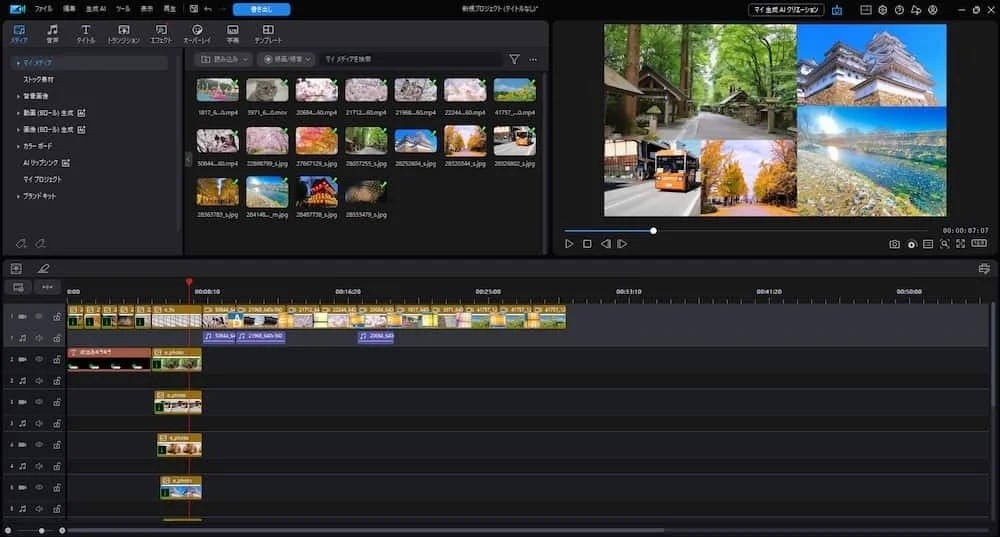Select the 5971 cat video thumbnail
Screen dimensions: 1000x537
pos(267,90)
